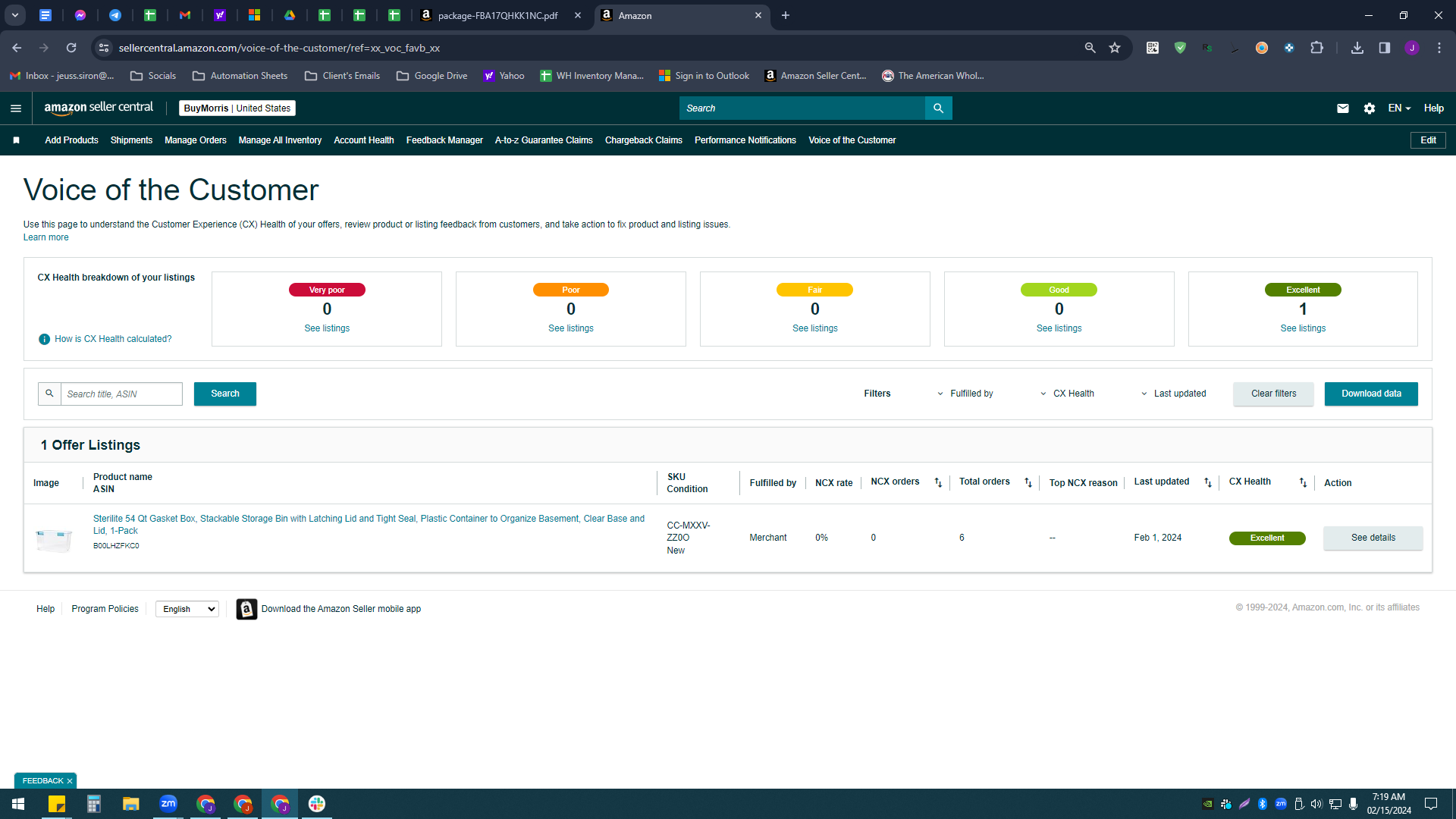The image size is (1456, 819).
Task: Open the Chrome three-dot menu
Action: (x=1439, y=48)
